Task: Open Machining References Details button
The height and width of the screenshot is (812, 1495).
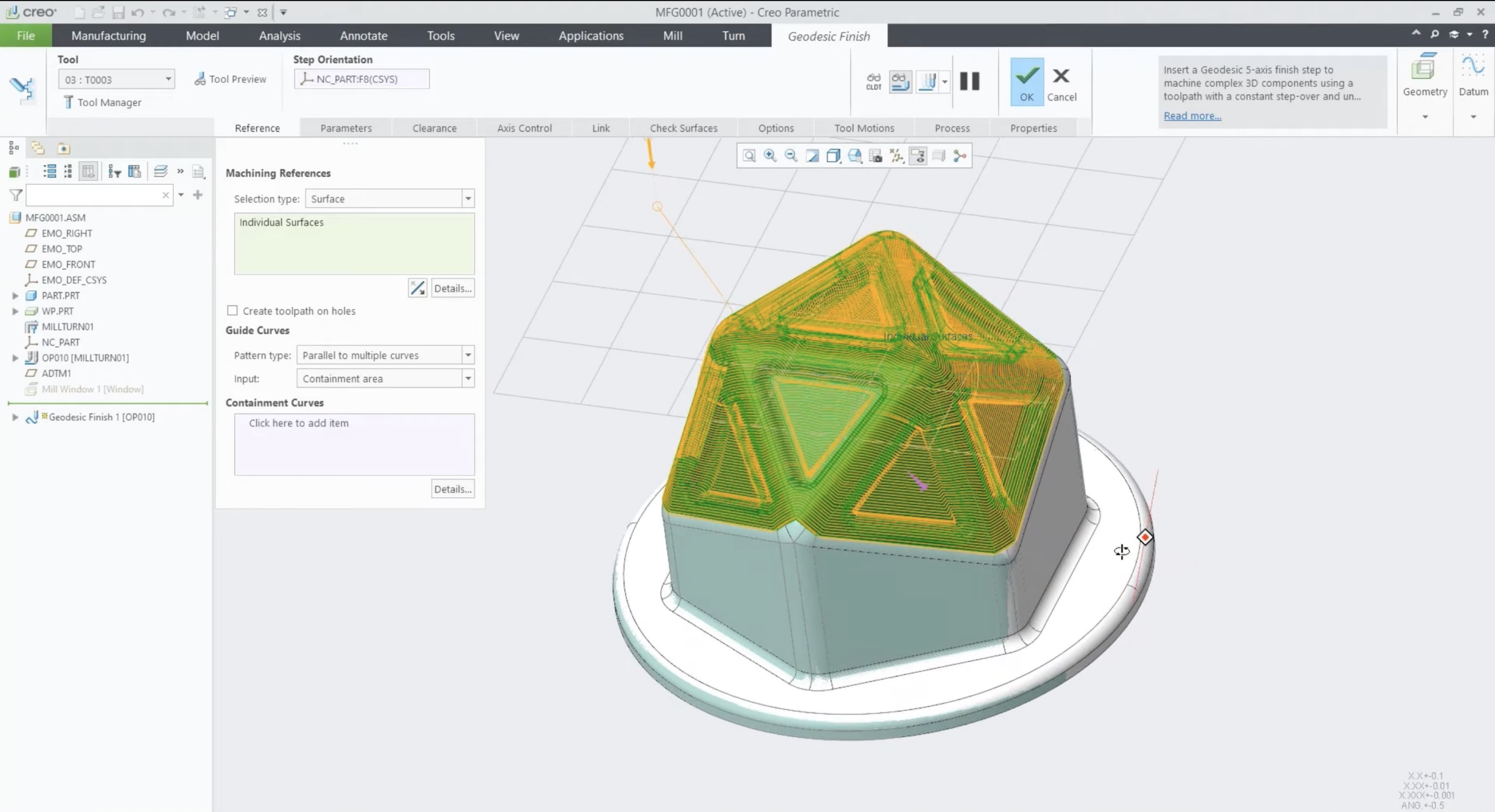Action: (453, 288)
